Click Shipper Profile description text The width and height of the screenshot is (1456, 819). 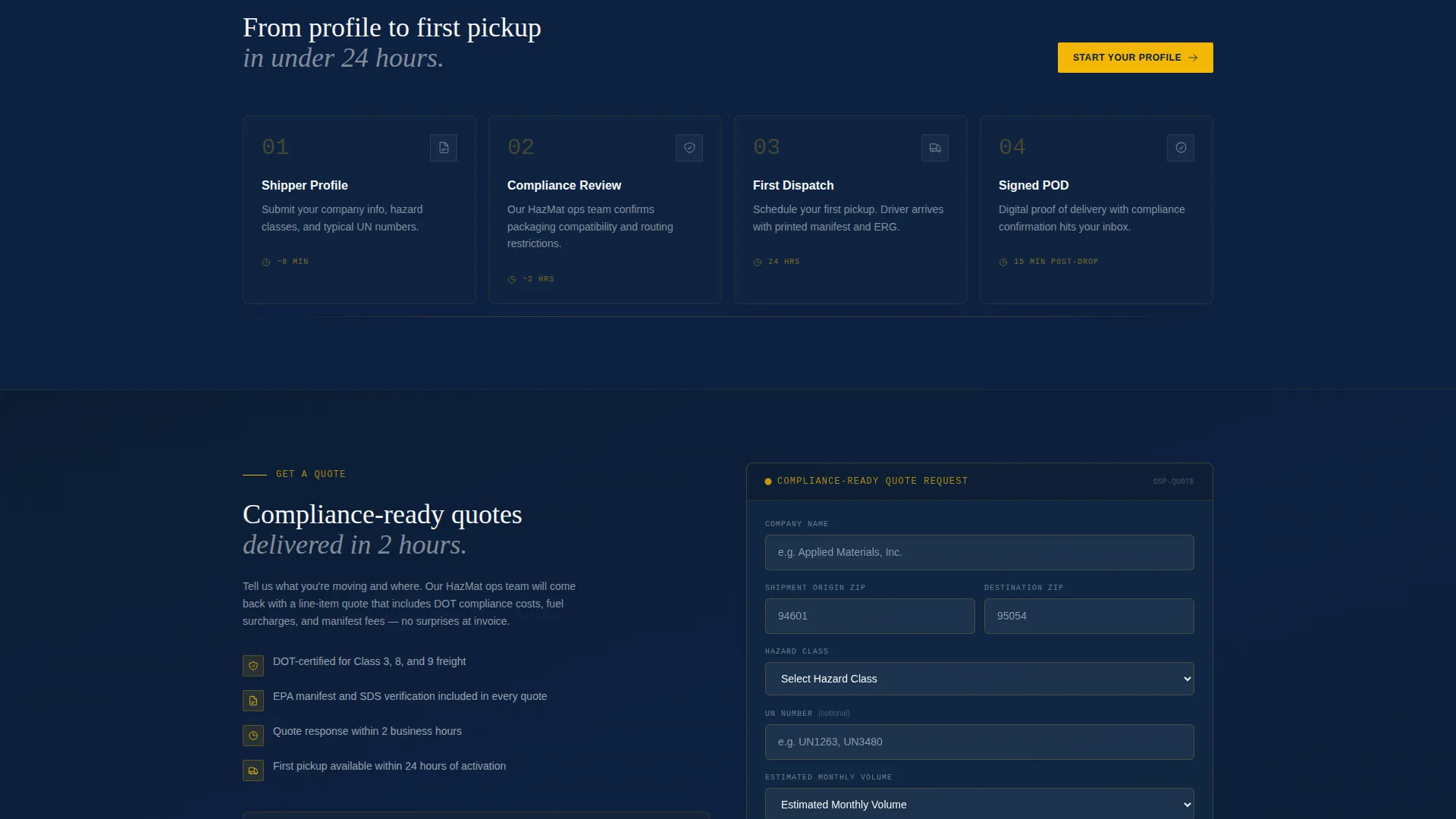coord(342,218)
